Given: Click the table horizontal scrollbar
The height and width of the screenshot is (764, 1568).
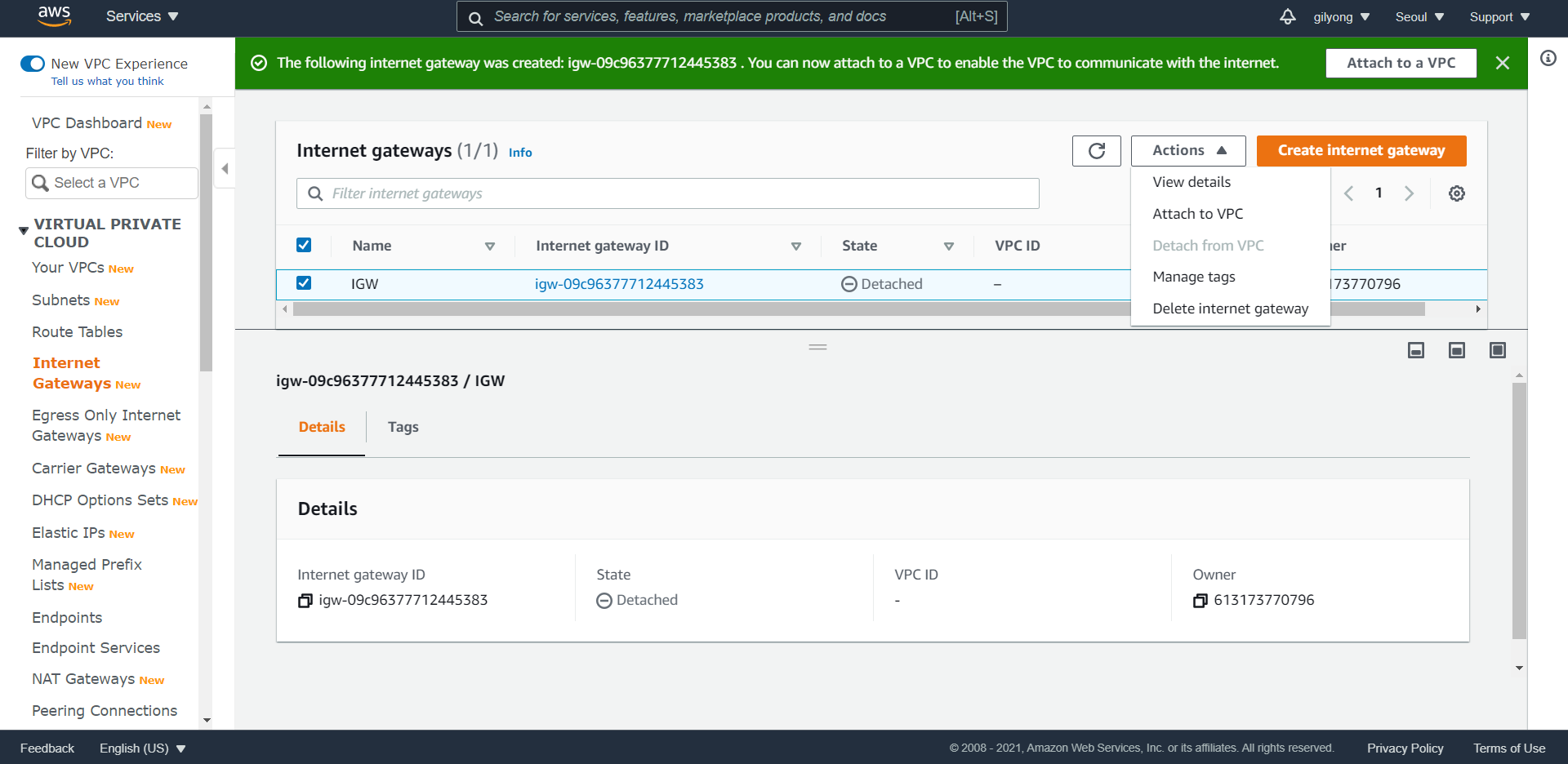Looking at the screenshot, I should (858, 309).
